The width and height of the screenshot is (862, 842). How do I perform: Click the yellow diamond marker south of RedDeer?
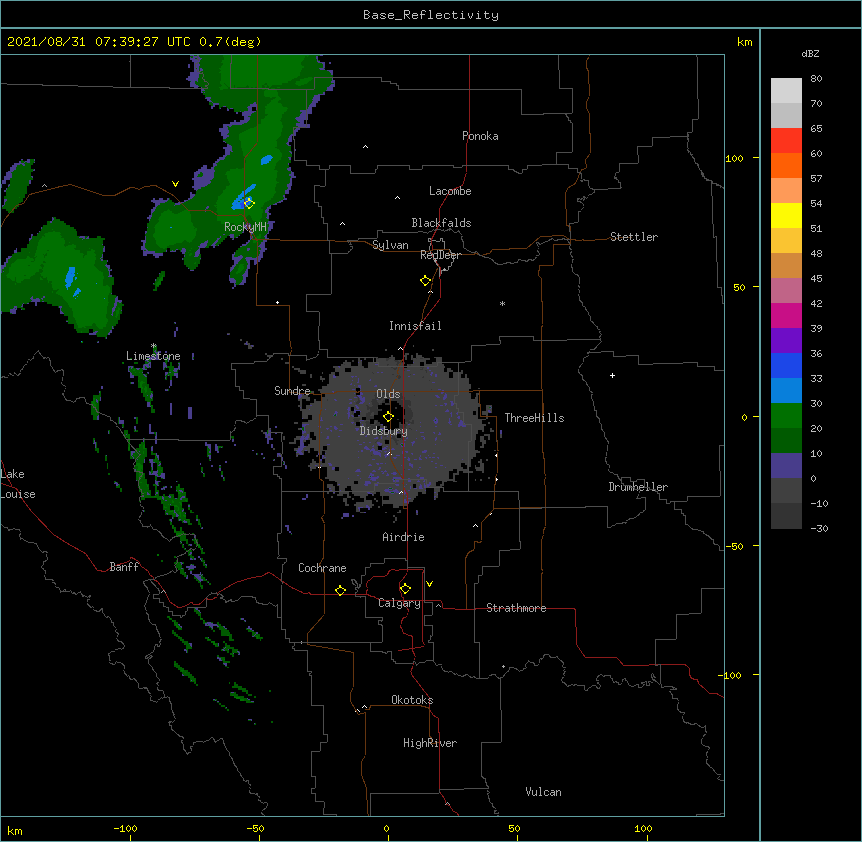tap(425, 281)
